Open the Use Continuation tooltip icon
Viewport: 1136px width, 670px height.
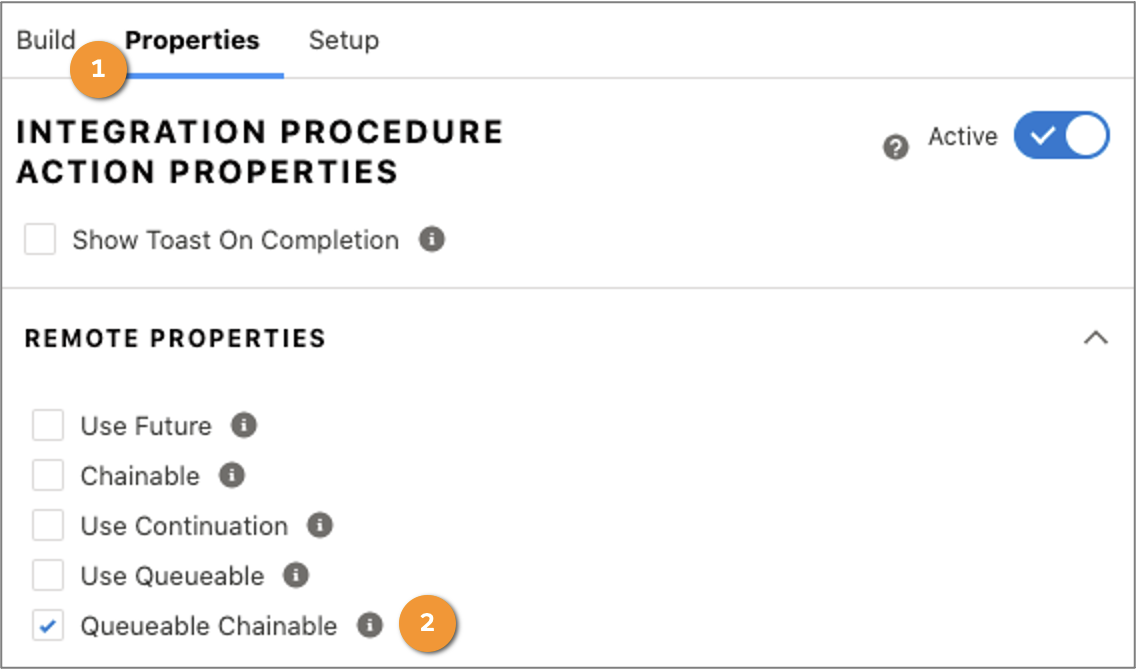click(x=319, y=526)
